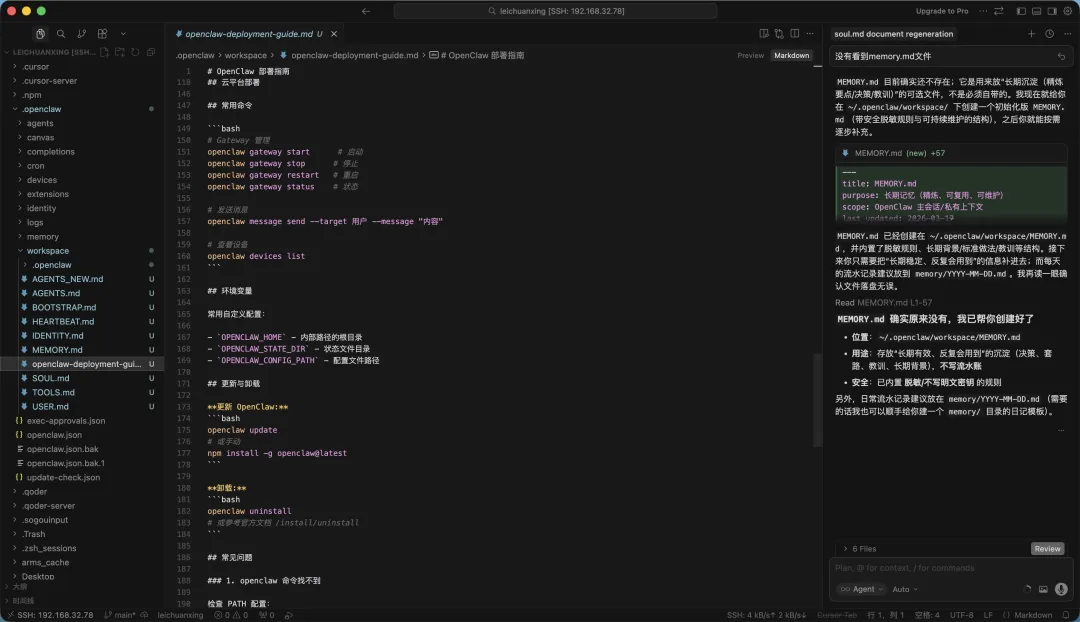Open markdown preview to the side icon

pyautogui.click(x=764, y=34)
